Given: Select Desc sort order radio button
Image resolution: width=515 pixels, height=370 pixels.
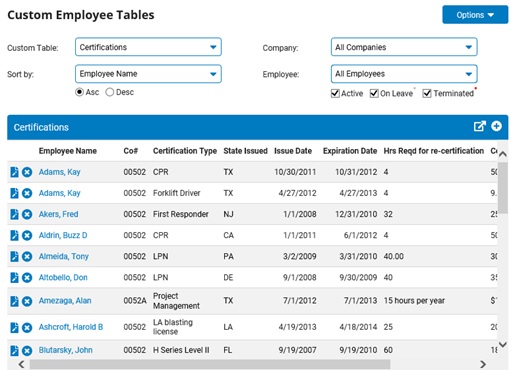Looking at the screenshot, I should point(110,92).
